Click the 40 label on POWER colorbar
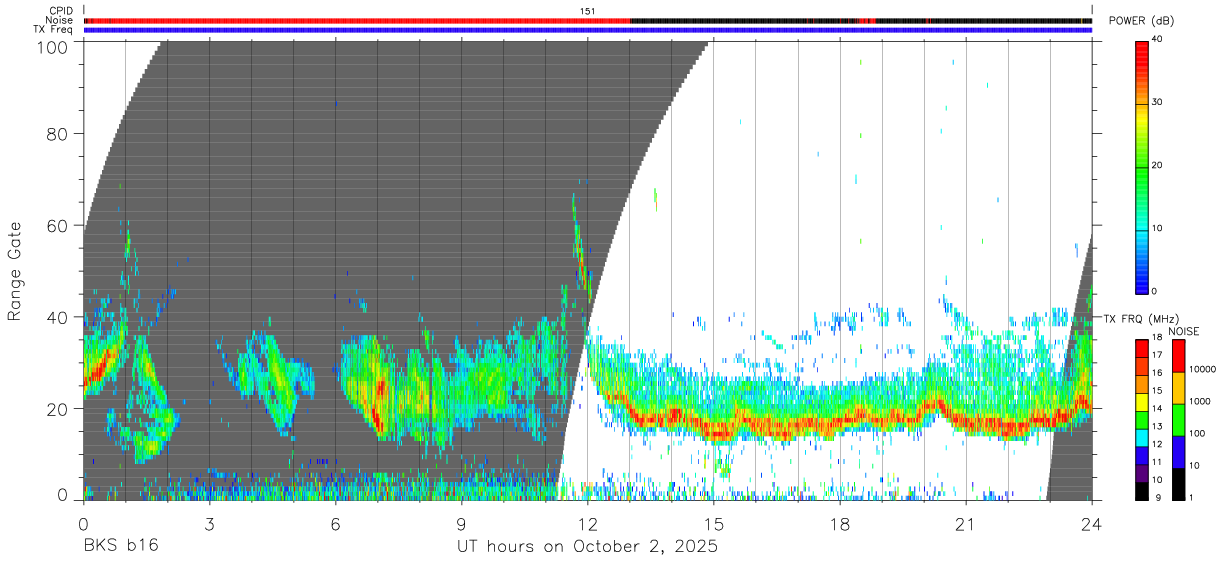 coord(1155,39)
